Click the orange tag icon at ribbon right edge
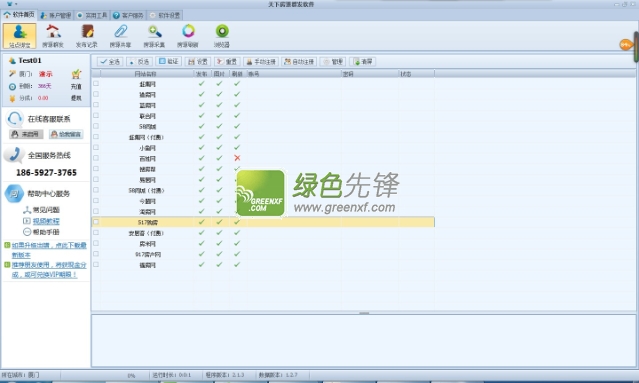Viewport: 639px width, 383px height. coord(626,44)
